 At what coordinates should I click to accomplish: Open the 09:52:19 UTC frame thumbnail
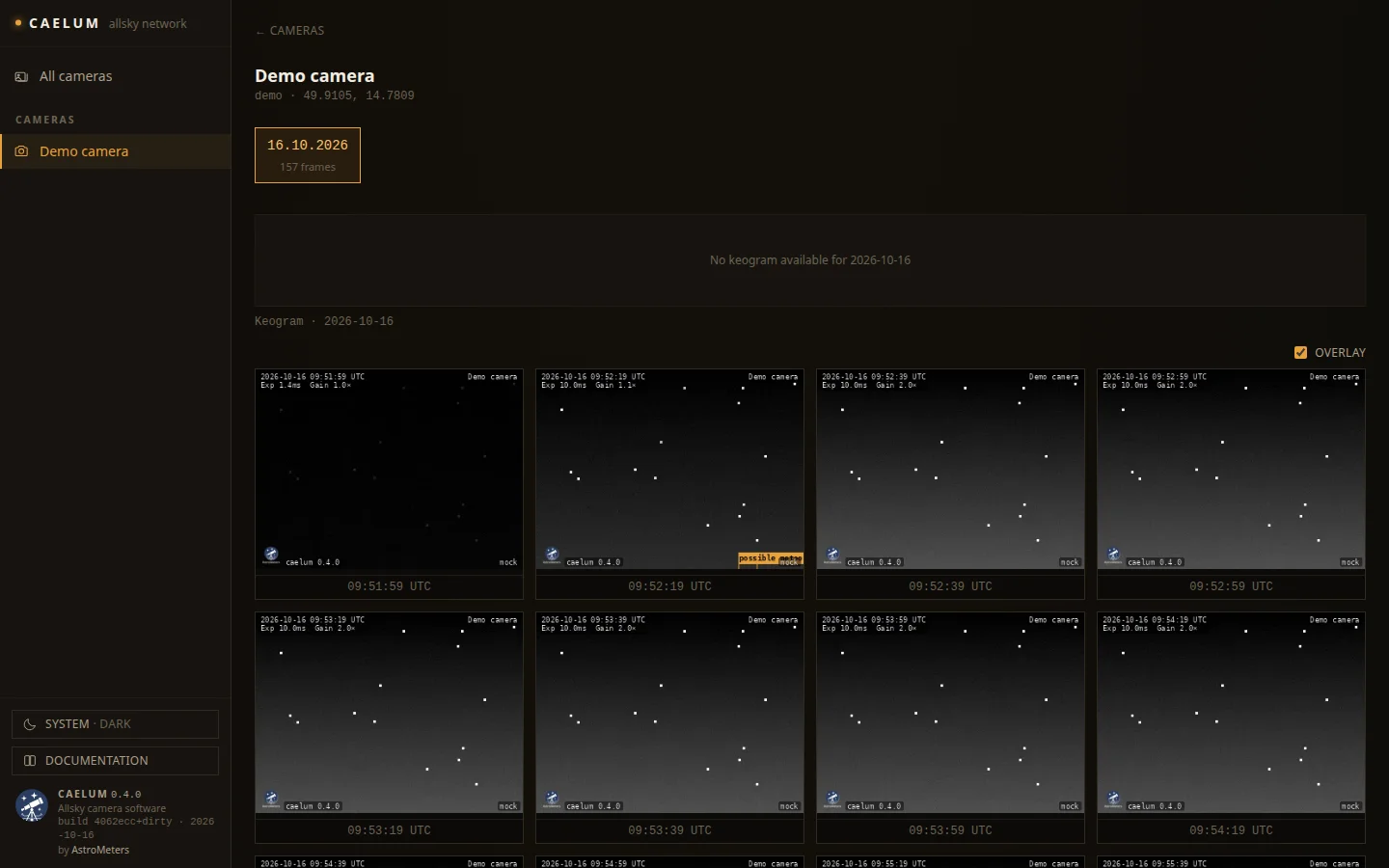point(669,470)
